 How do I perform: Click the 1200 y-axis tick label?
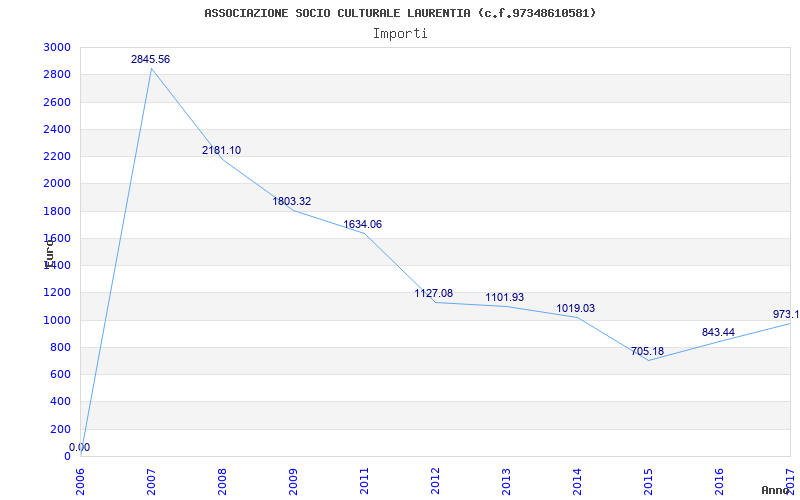57,293
